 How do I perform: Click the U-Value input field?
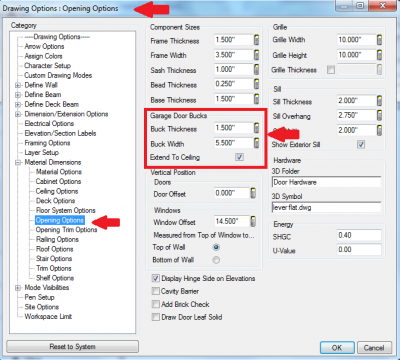(359, 250)
